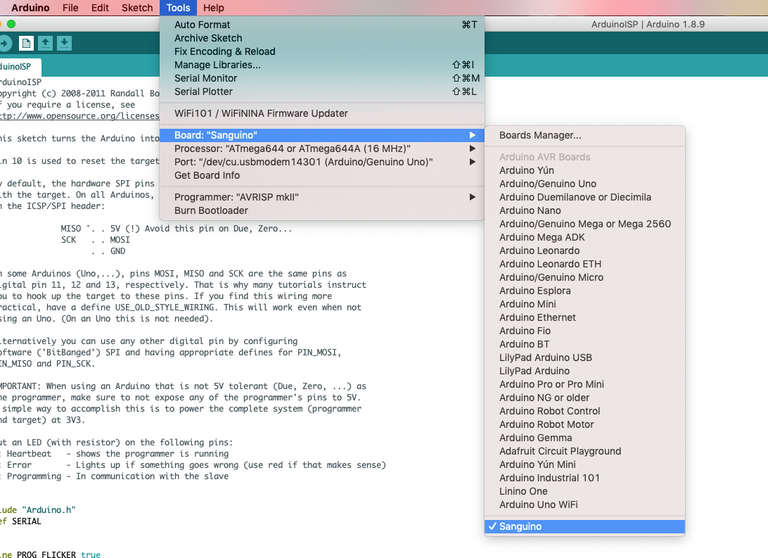Open the Help menu
This screenshot has height=558, width=768.
[x=213, y=7]
